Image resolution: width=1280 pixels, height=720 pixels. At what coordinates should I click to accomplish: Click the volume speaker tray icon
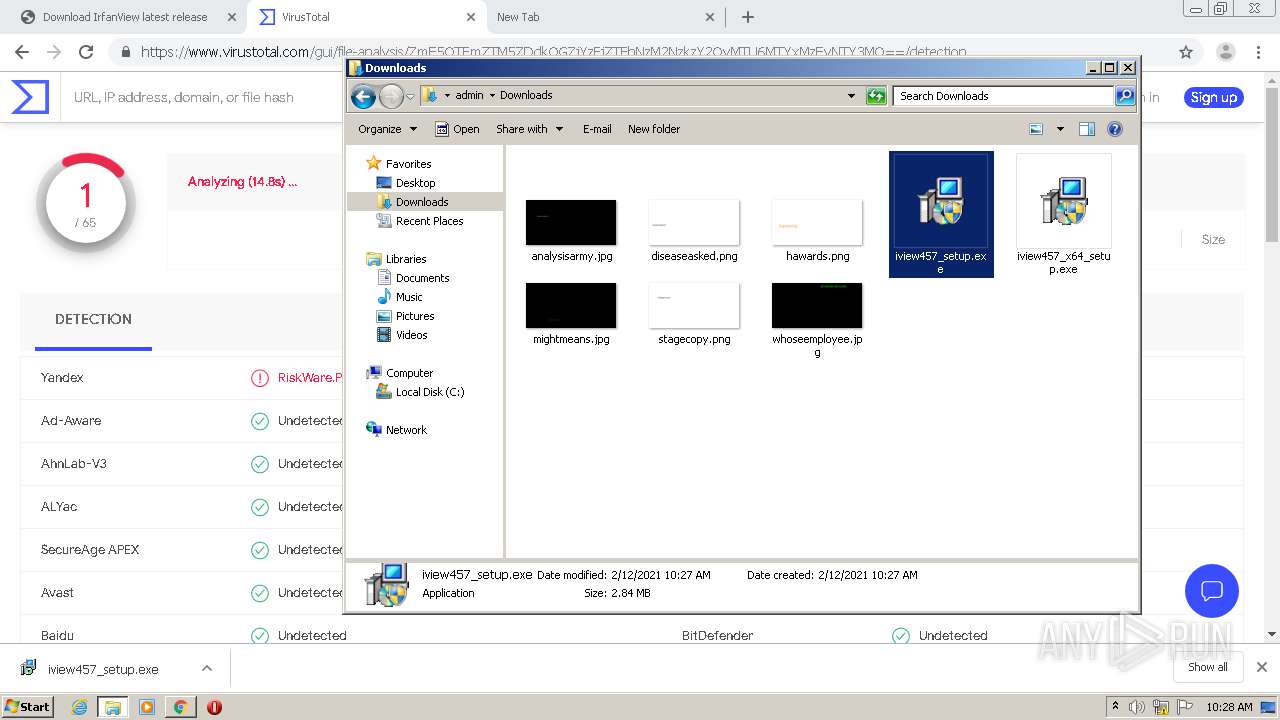(1137, 707)
